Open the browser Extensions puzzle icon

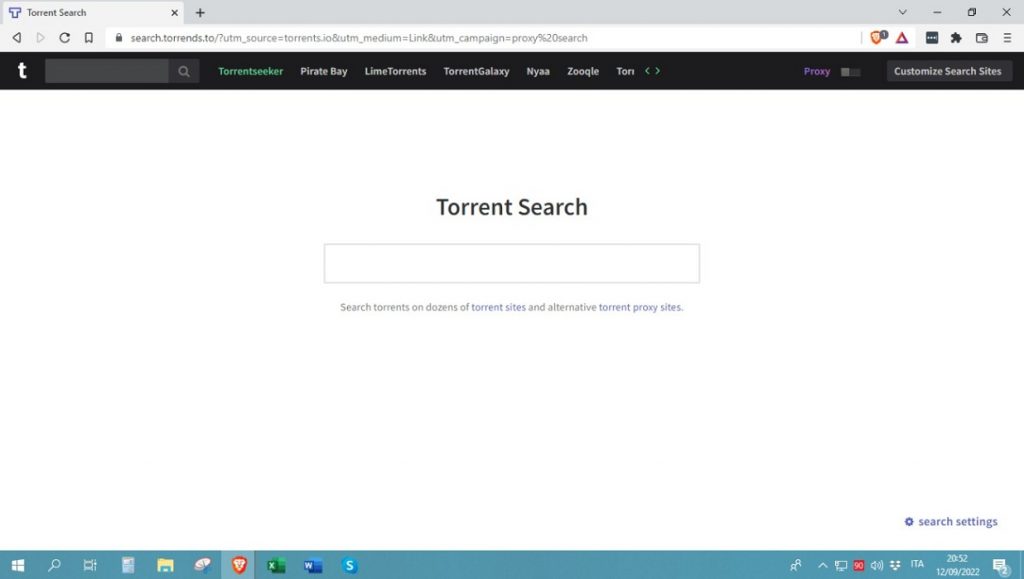click(956, 38)
